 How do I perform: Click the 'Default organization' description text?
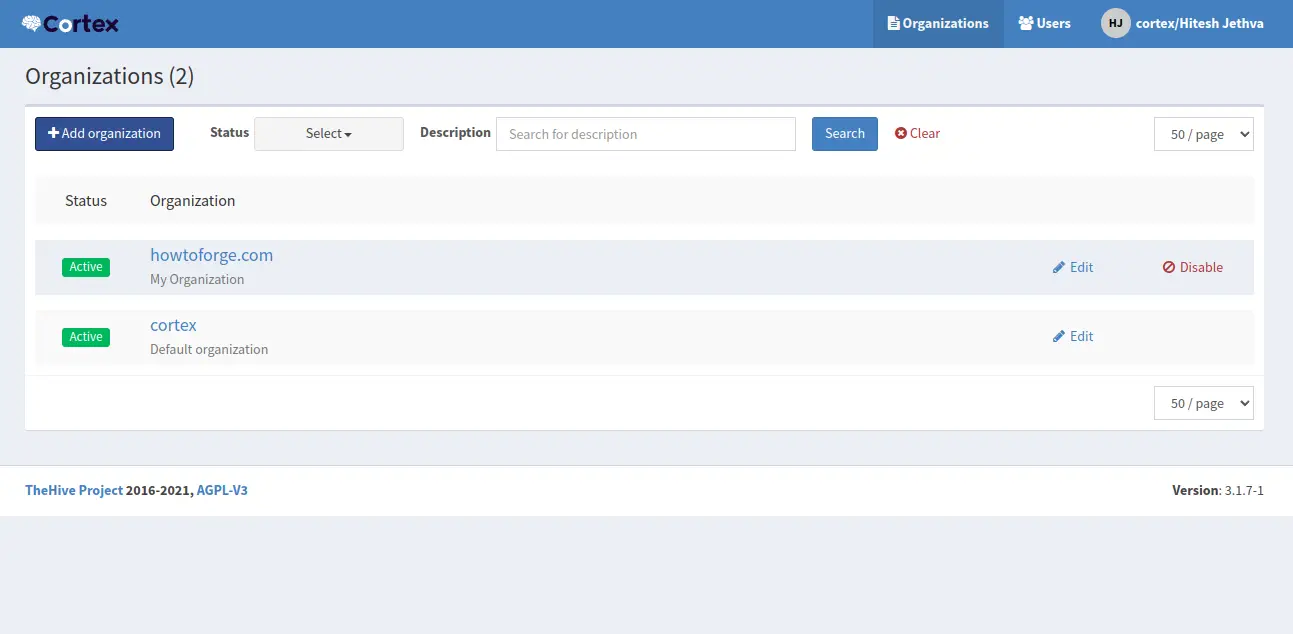click(209, 349)
